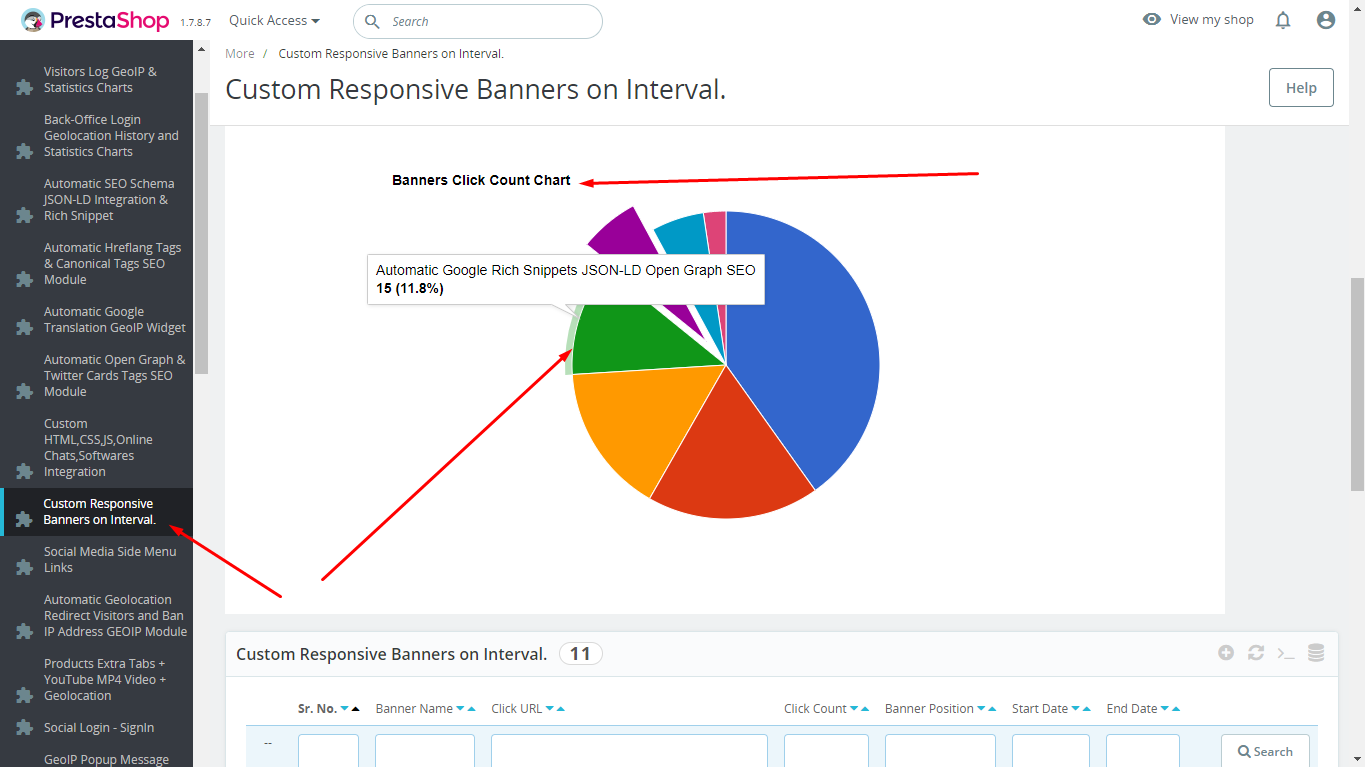Show the SQL query icon
The height and width of the screenshot is (767, 1365).
(x=1286, y=653)
